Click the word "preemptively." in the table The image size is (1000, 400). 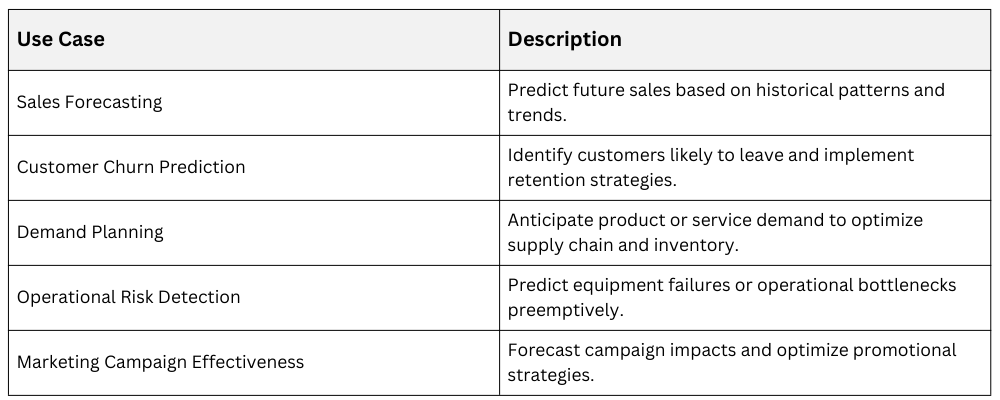click(x=565, y=310)
